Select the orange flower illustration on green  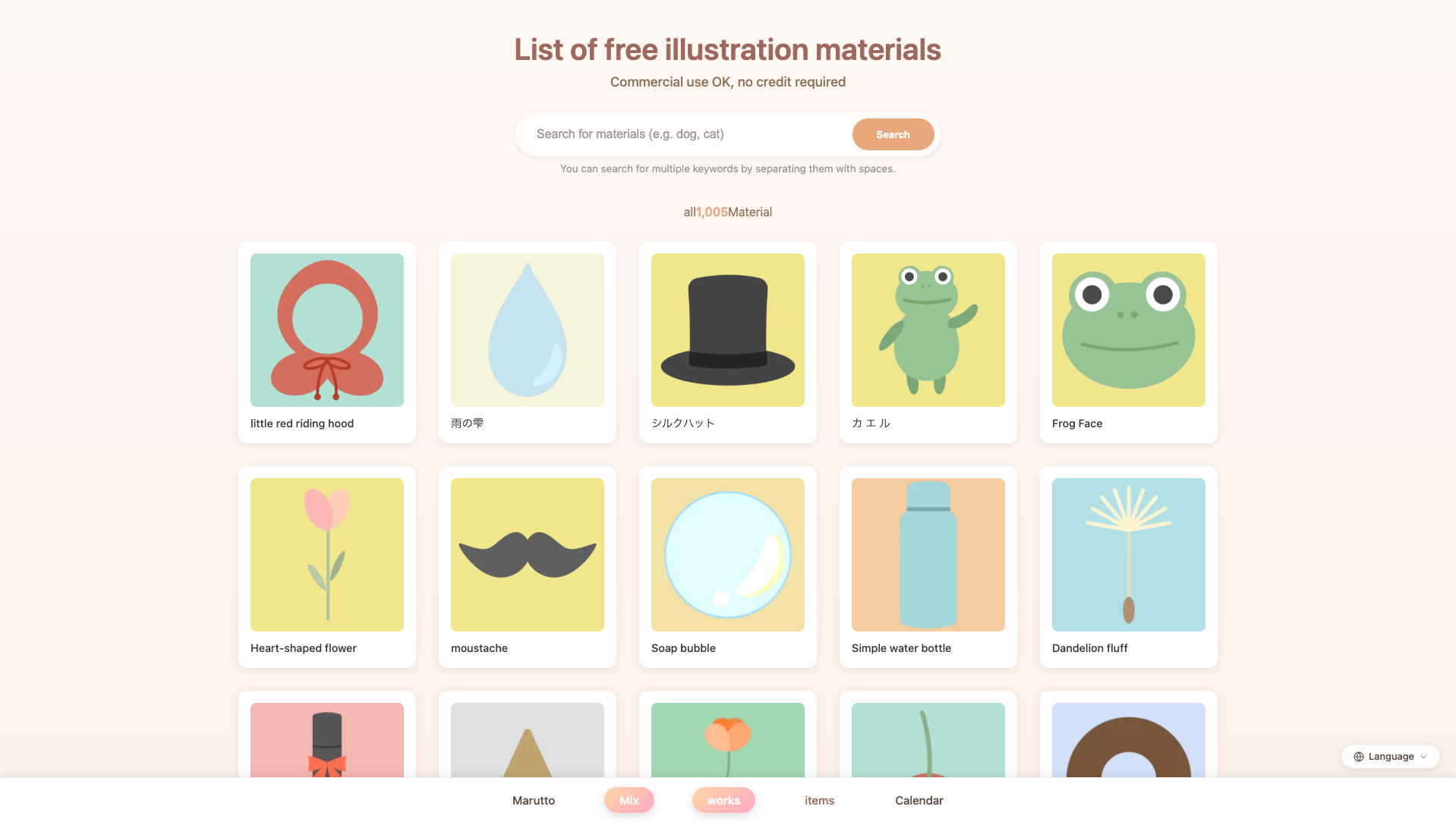coord(728,740)
